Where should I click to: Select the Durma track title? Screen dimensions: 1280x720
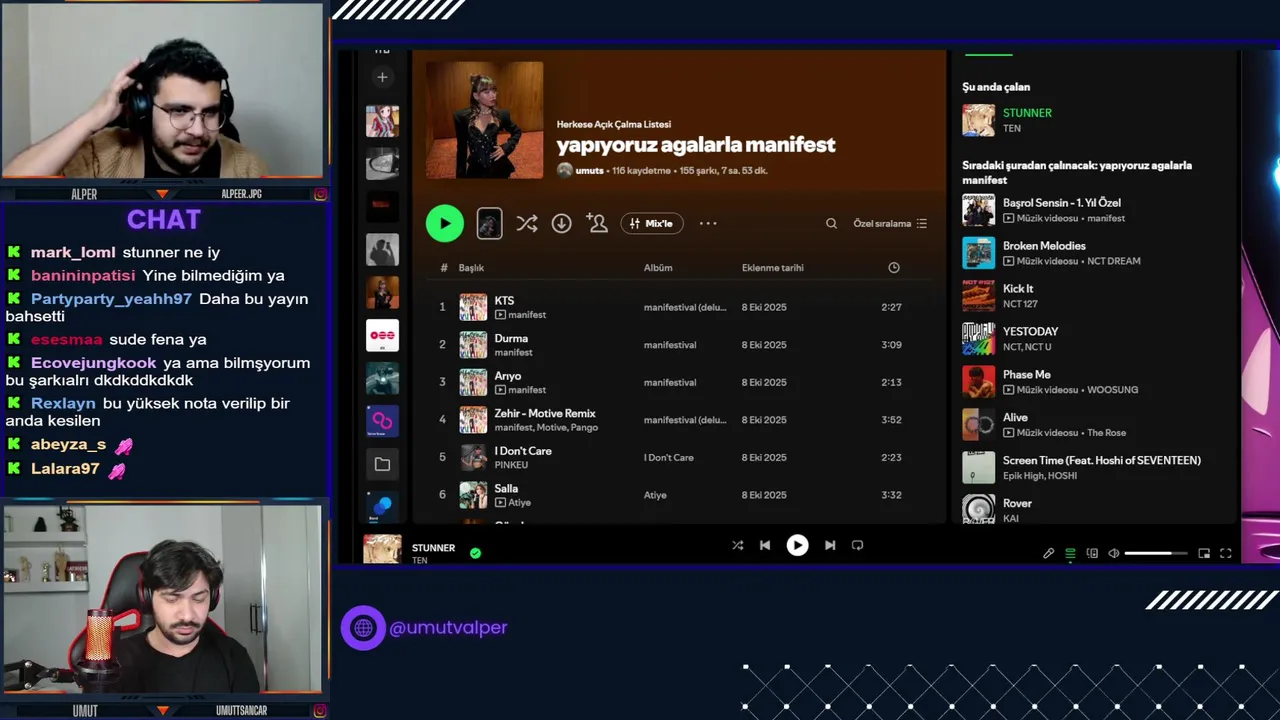coord(511,338)
